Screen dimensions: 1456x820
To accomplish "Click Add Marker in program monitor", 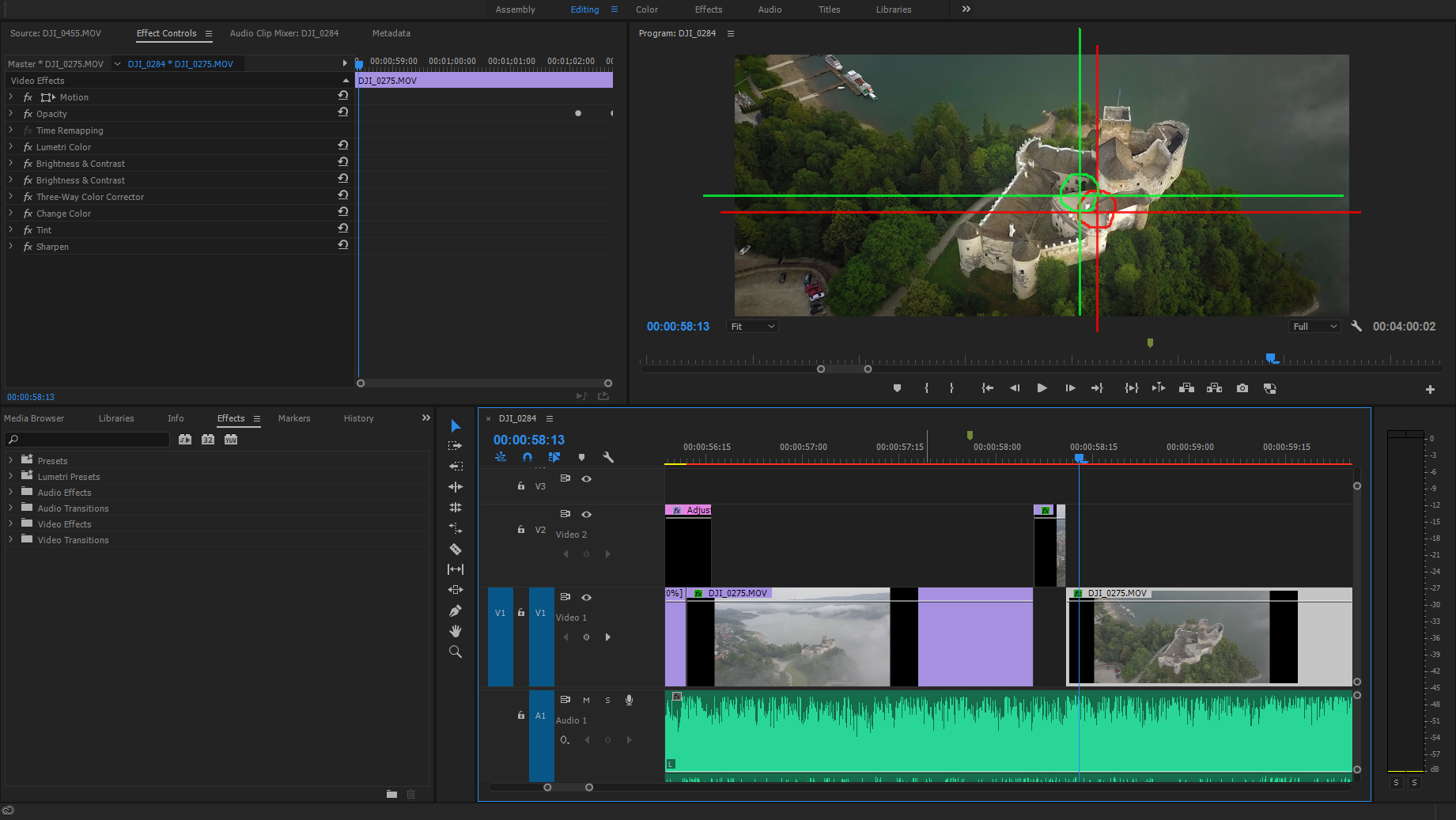I will 897,388.
